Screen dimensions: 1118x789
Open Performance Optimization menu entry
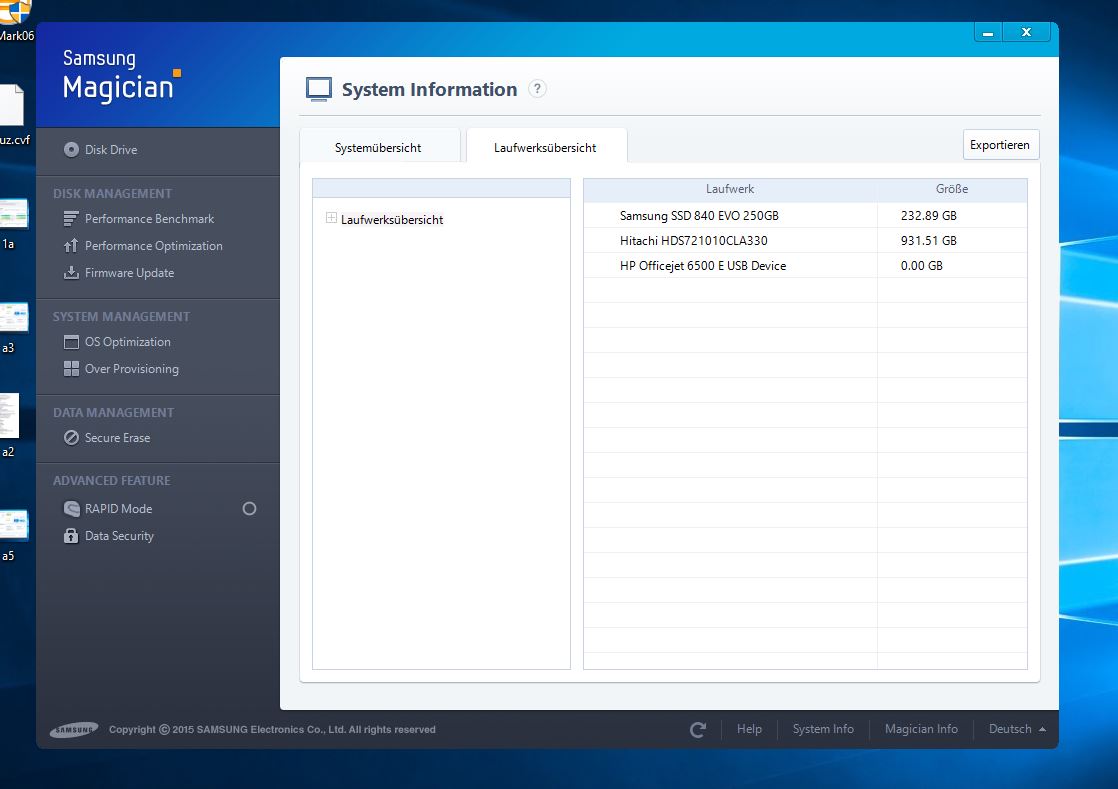(x=153, y=246)
